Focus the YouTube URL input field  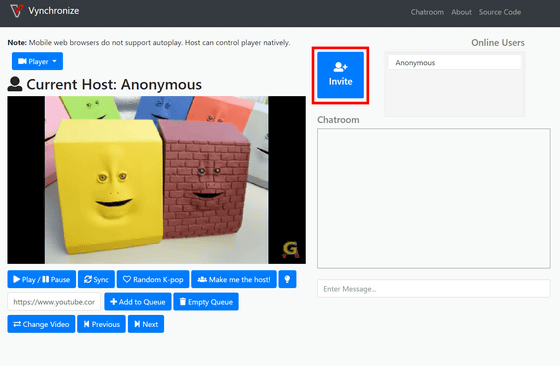tap(54, 302)
